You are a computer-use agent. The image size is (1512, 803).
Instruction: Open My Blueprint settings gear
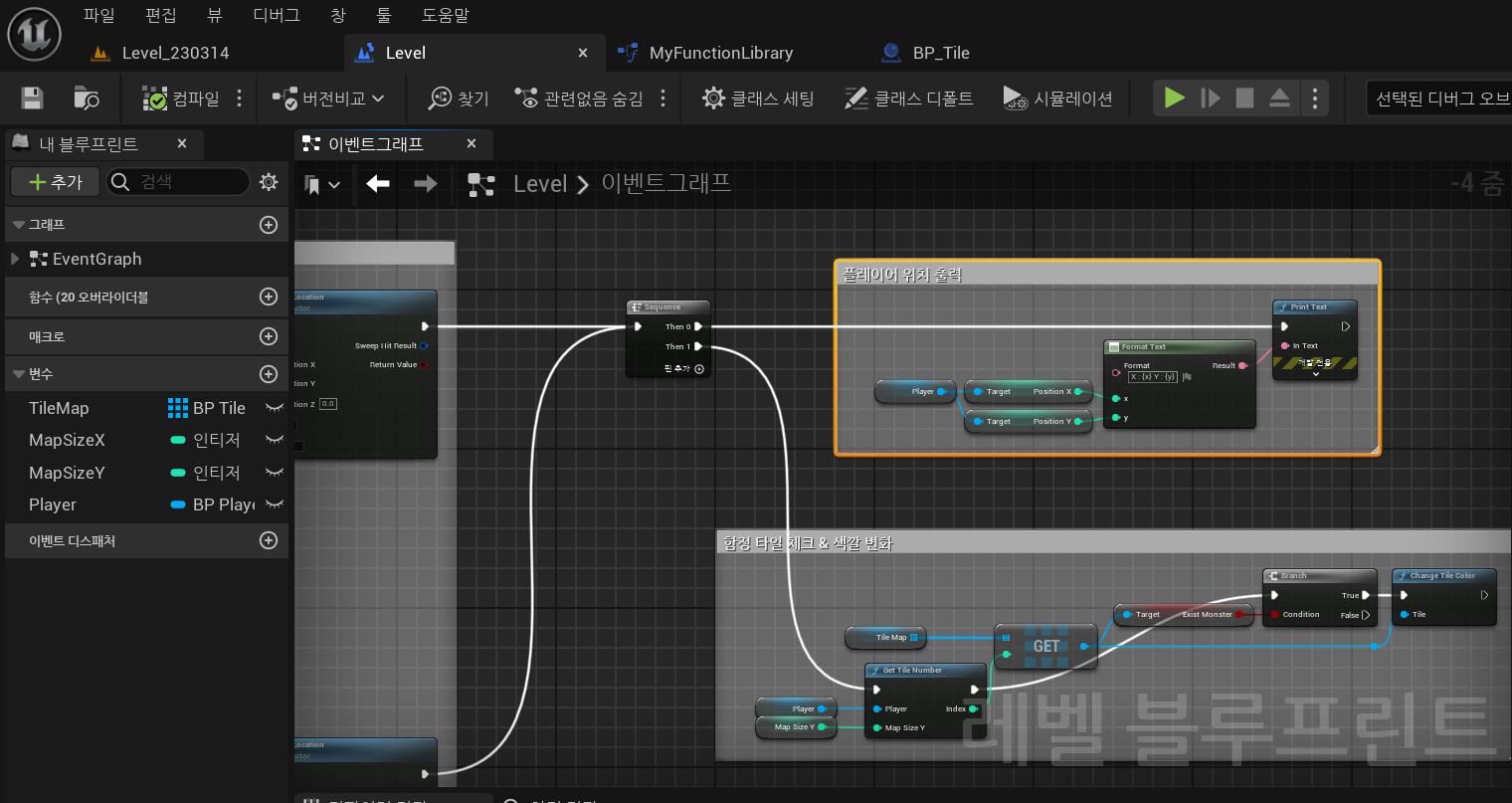[269, 182]
